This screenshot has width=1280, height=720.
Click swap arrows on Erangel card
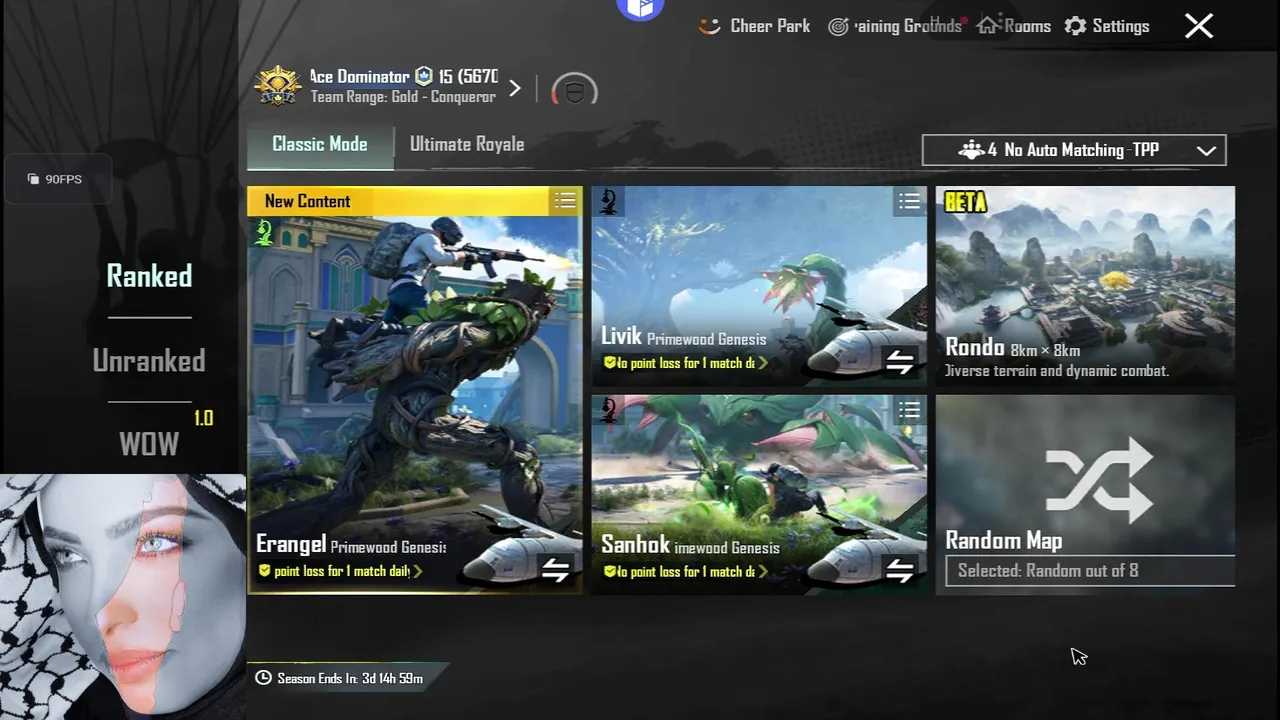pyautogui.click(x=555, y=570)
